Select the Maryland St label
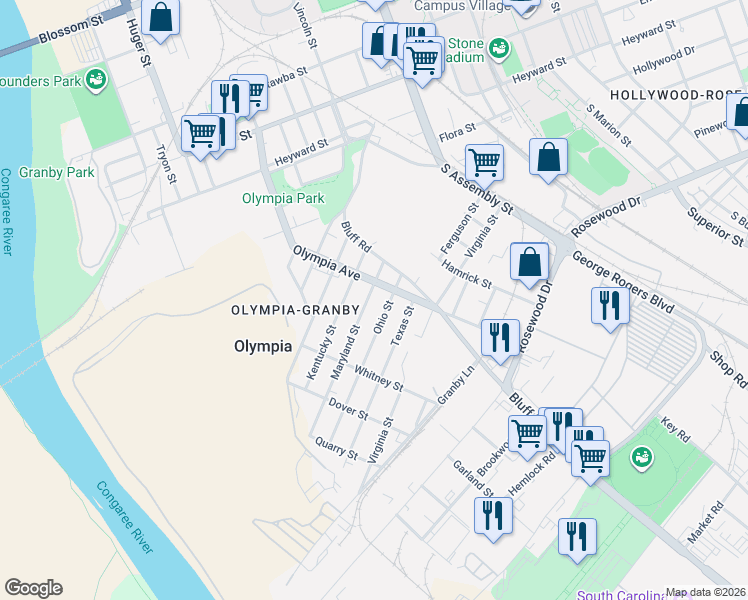This screenshot has width=748, height=600. [345, 352]
